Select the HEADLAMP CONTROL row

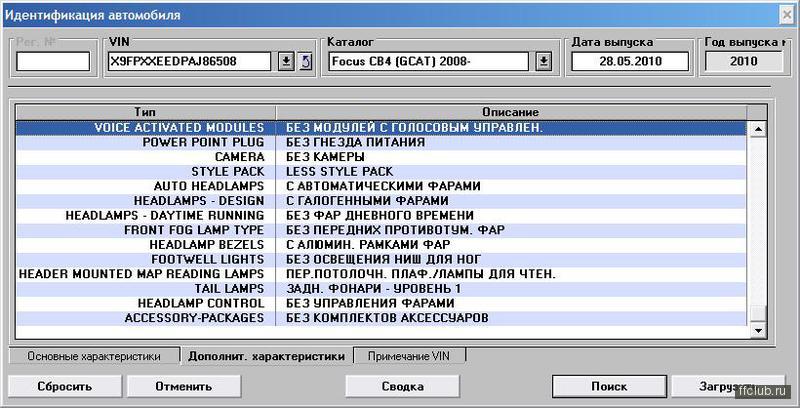point(381,303)
